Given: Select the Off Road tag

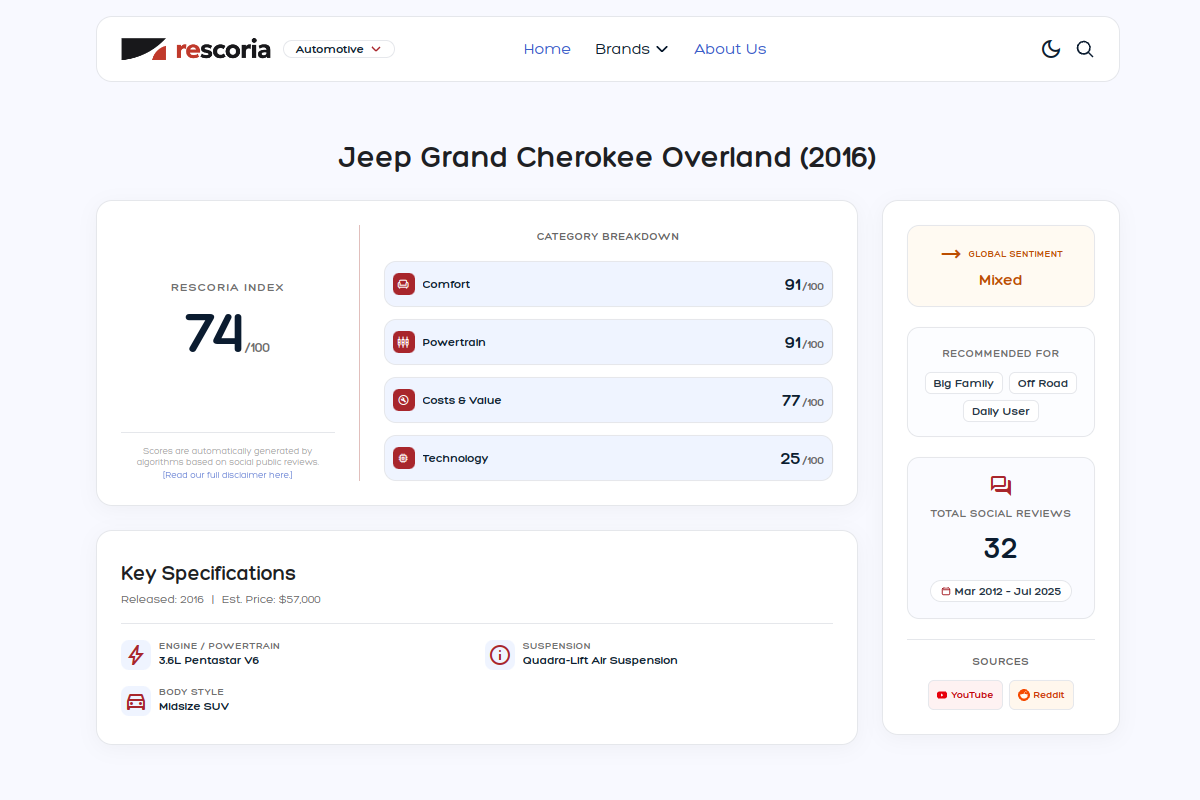Looking at the screenshot, I should [1043, 383].
